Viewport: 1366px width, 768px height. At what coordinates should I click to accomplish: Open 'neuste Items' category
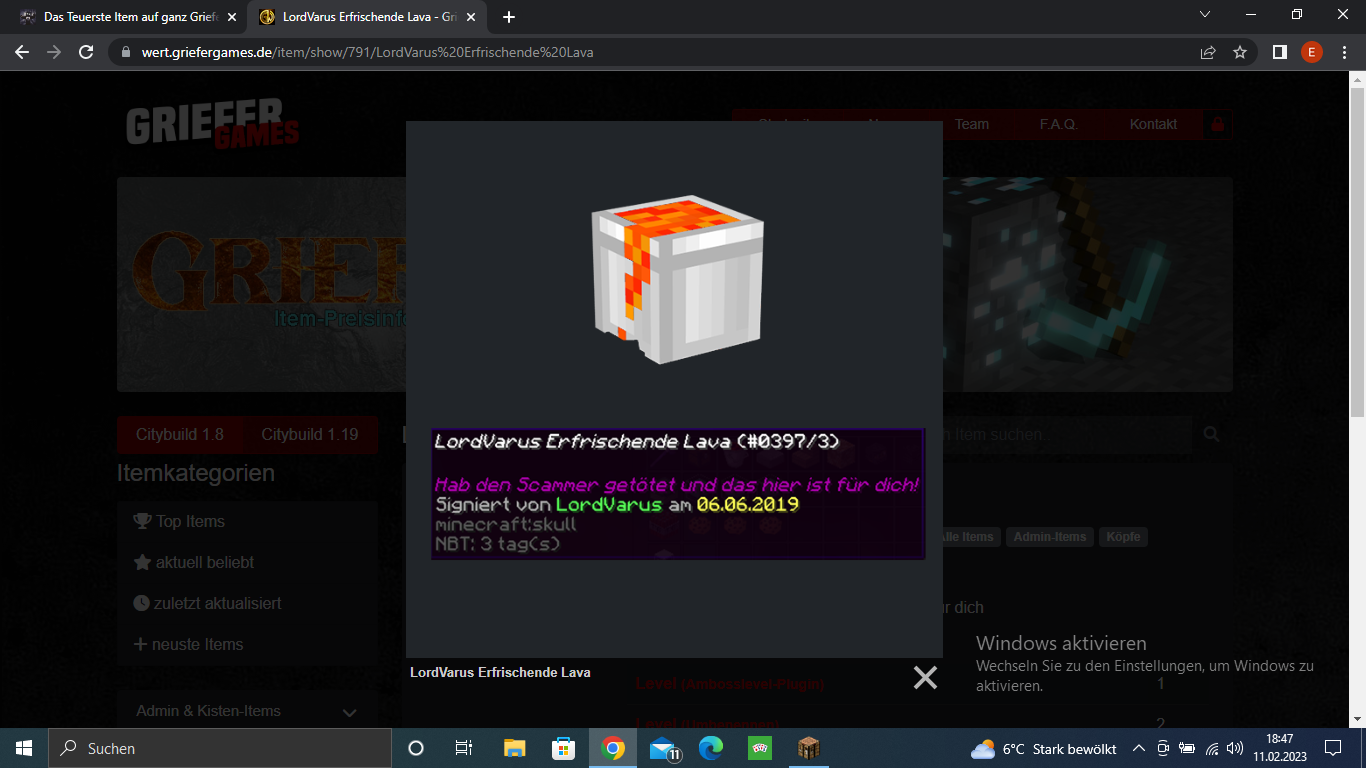click(189, 644)
